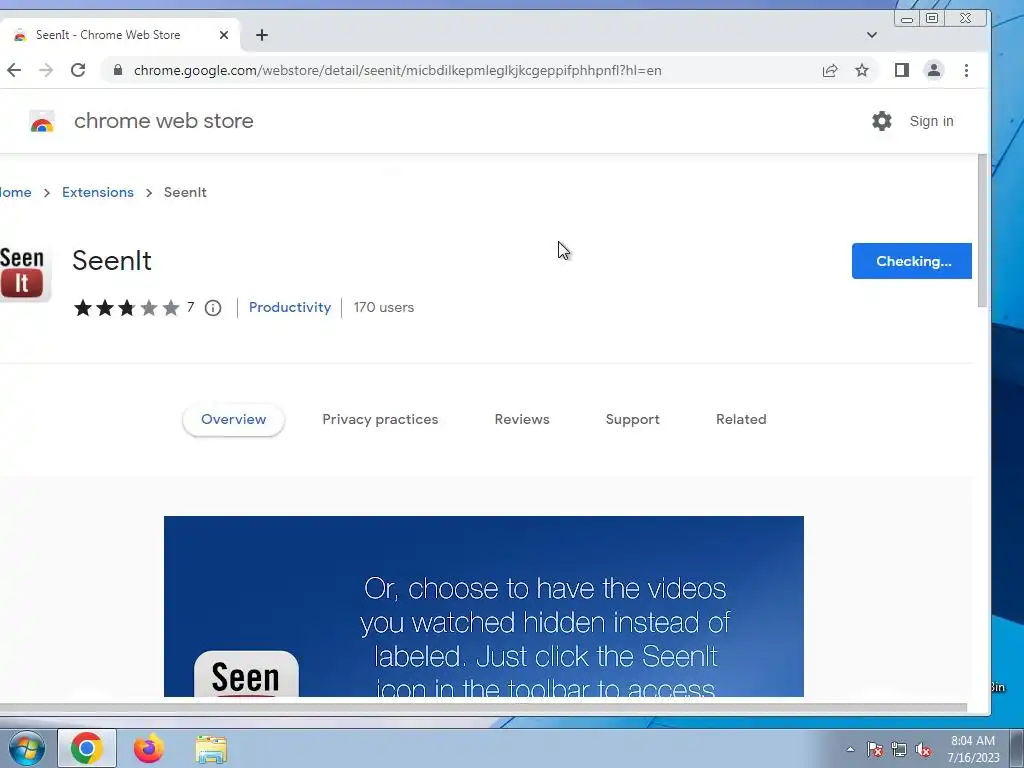Image resolution: width=1024 pixels, height=768 pixels.
Task: Open the Reviews tab
Action: click(x=522, y=419)
